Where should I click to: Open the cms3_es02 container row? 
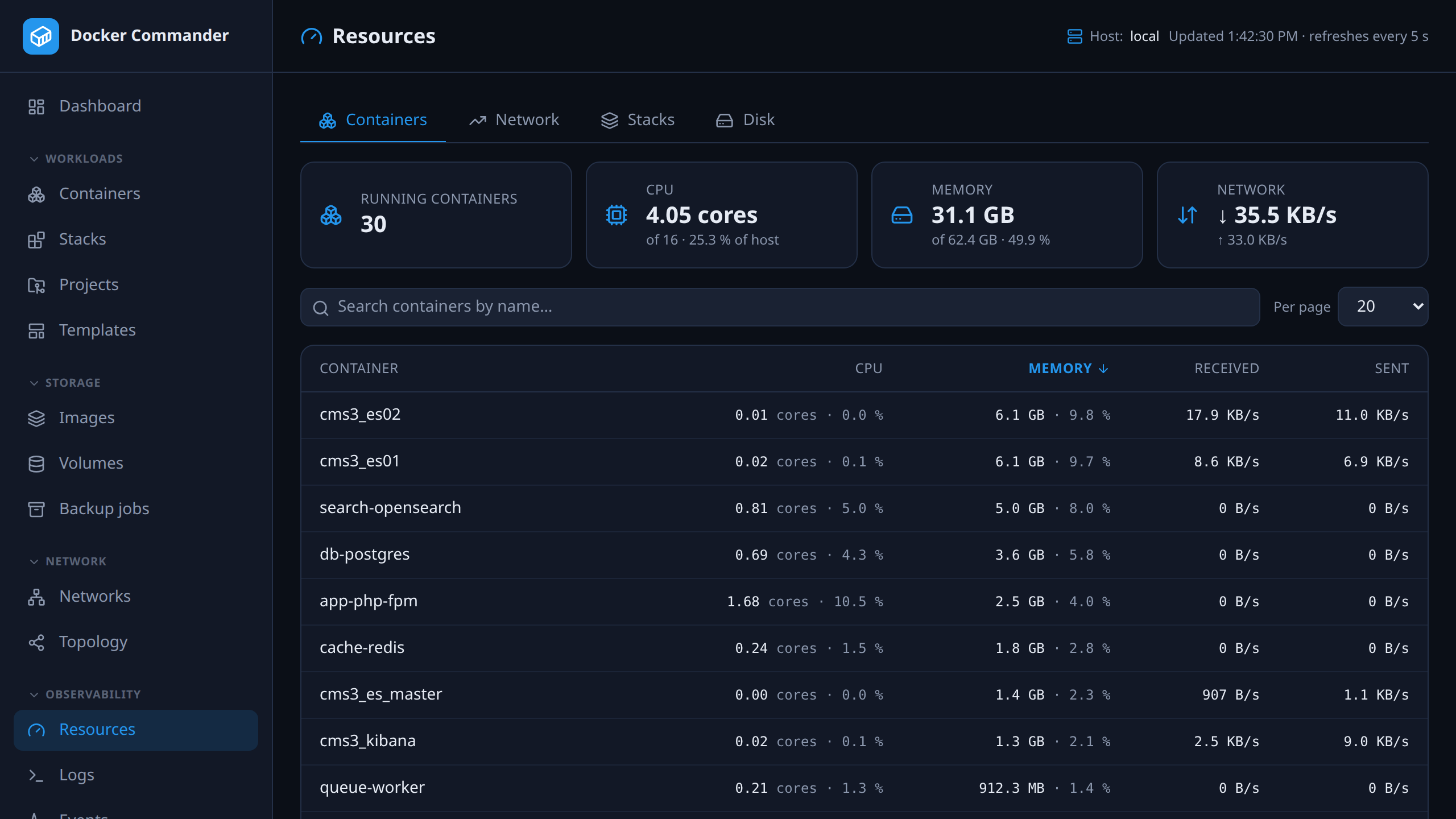pos(864,415)
